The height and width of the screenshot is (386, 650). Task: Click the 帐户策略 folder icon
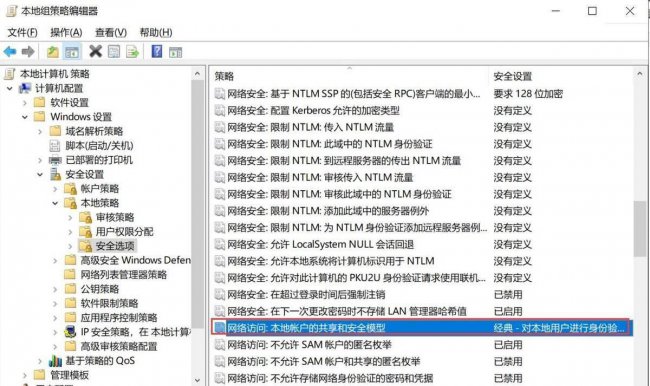coord(70,189)
